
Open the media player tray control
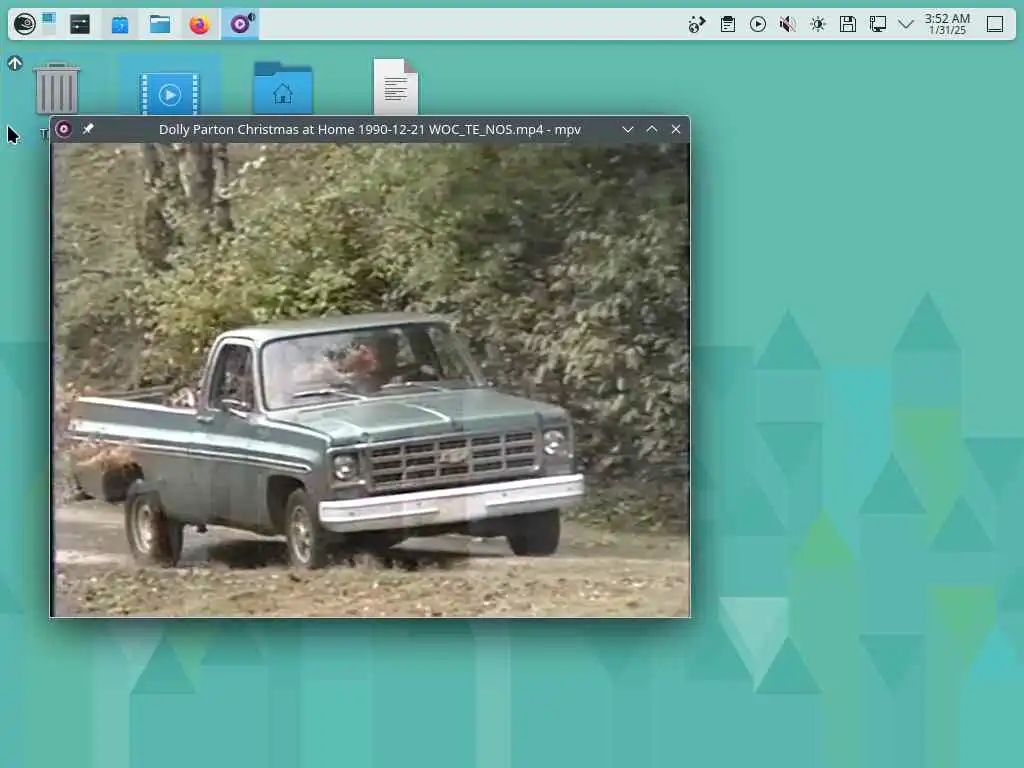pos(758,25)
